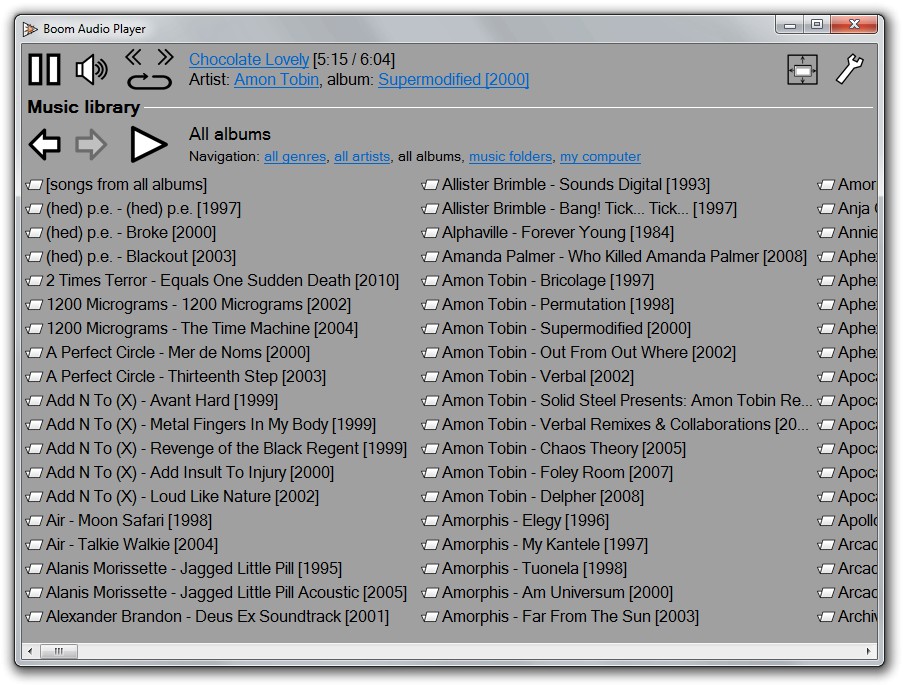Navigate to my computer
The width and height of the screenshot is (903, 685).
coord(600,156)
